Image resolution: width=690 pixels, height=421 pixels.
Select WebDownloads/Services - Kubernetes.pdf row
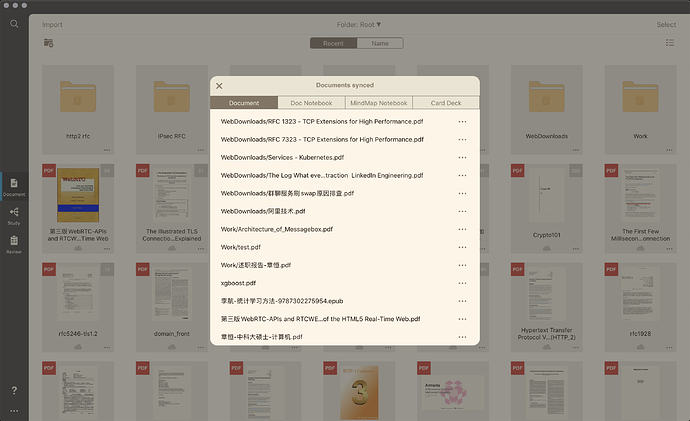[345, 157]
